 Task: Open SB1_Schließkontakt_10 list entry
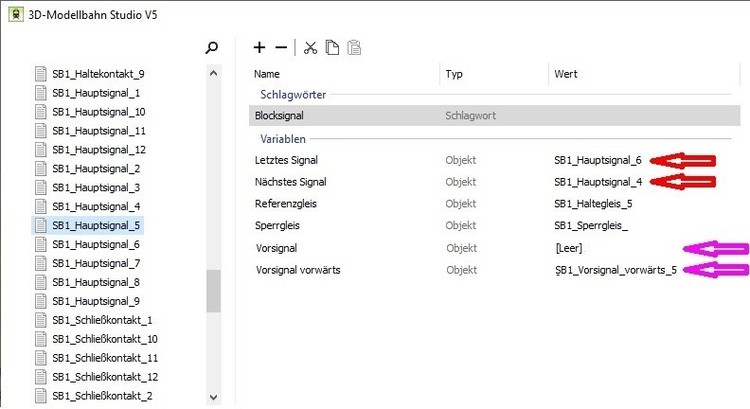(102, 339)
